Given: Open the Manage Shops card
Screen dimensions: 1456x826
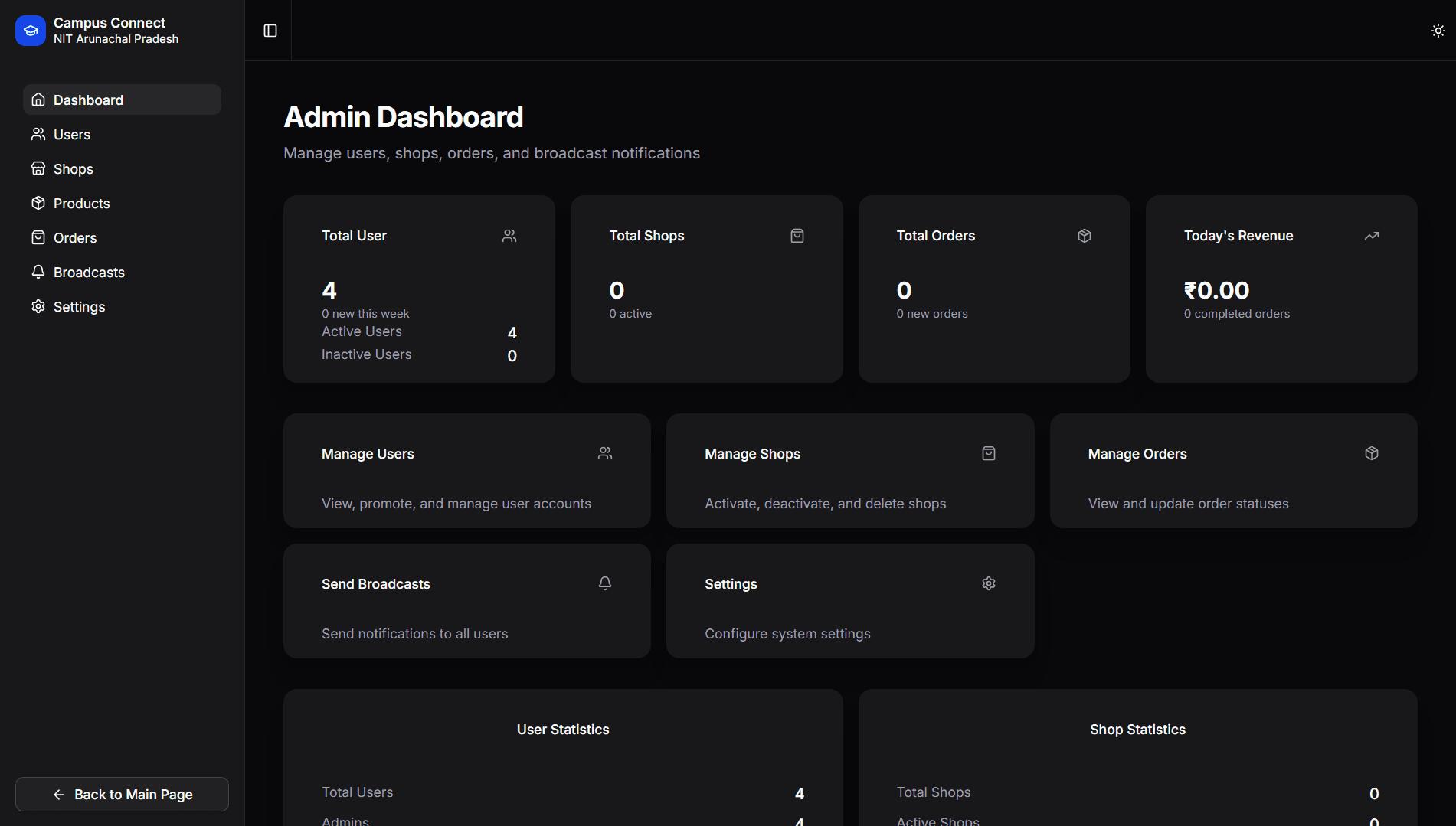Looking at the screenshot, I should (x=849, y=471).
